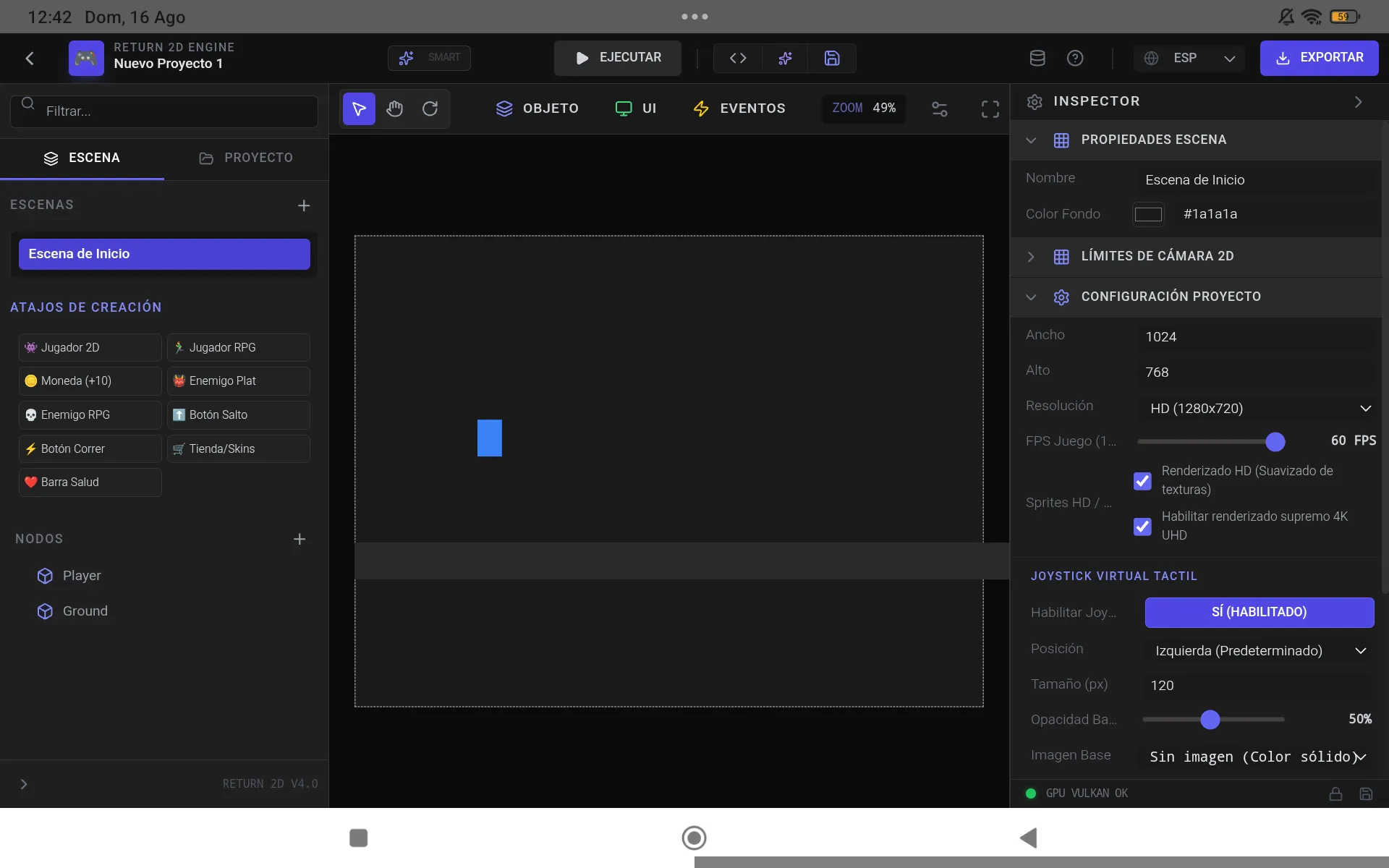Select Escena de Inicio scene
Image resolution: width=1389 pixels, height=868 pixels.
coord(164,254)
